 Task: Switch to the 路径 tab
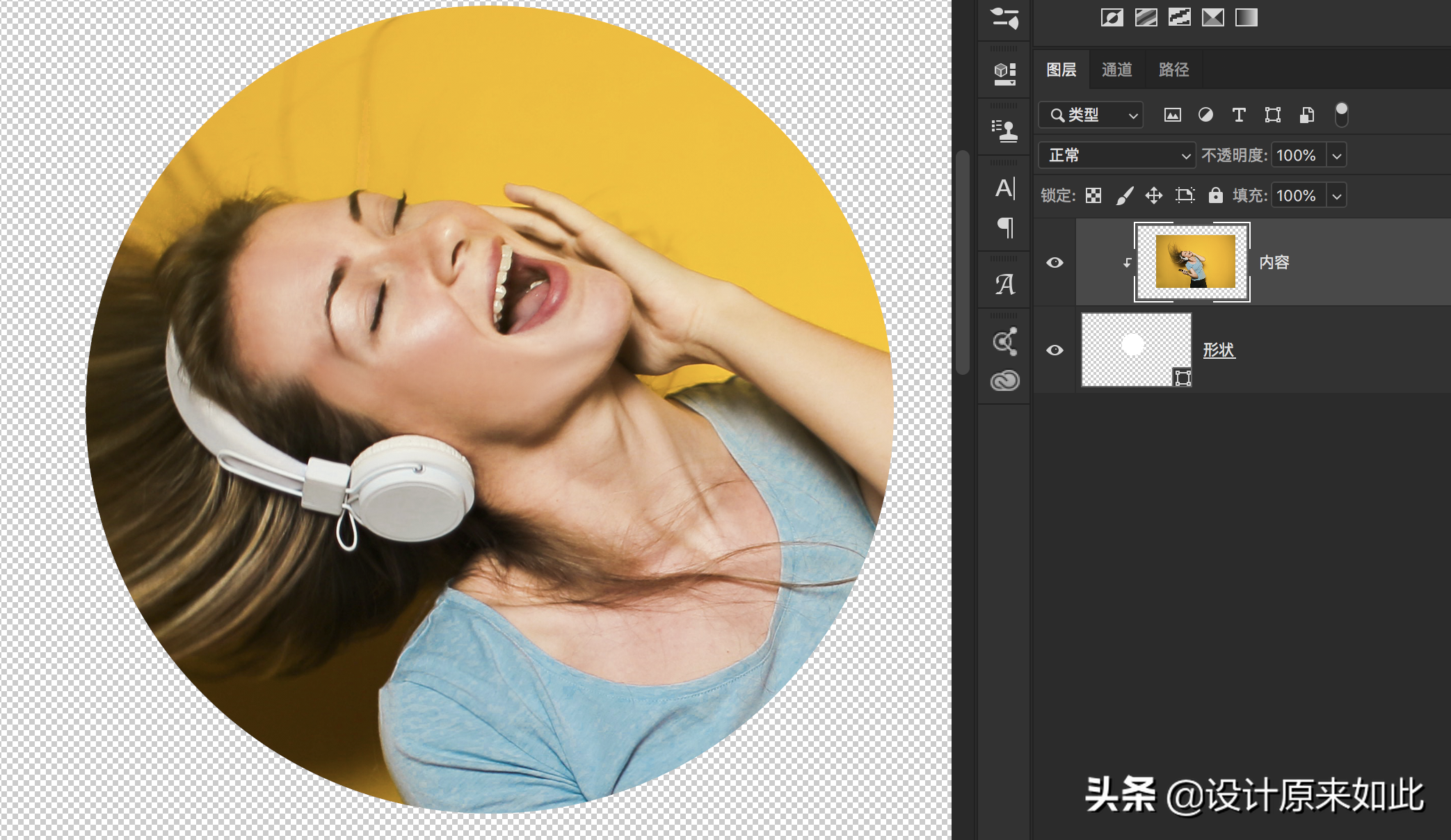click(1174, 70)
